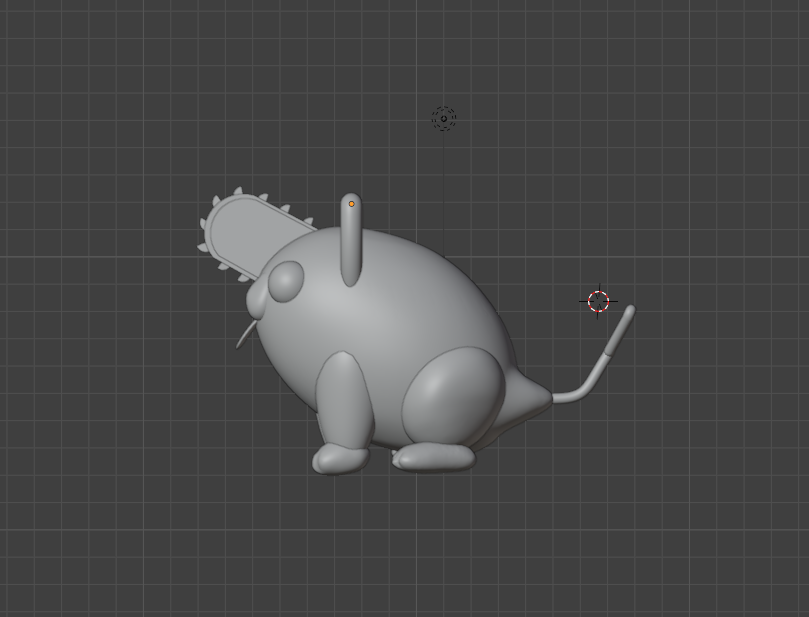This screenshot has height=617, width=809.
Task: Select the large hind thigh
Action: point(453,396)
